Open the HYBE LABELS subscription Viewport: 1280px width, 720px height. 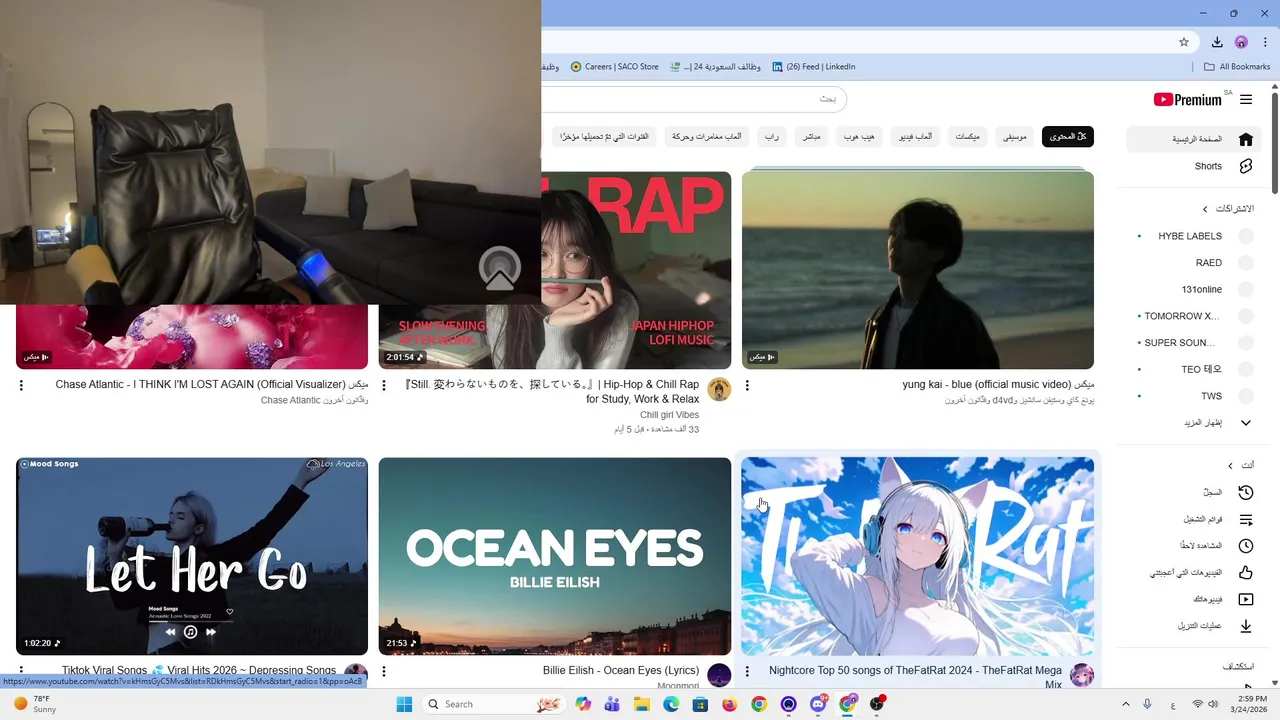(x=1192, y=236)
